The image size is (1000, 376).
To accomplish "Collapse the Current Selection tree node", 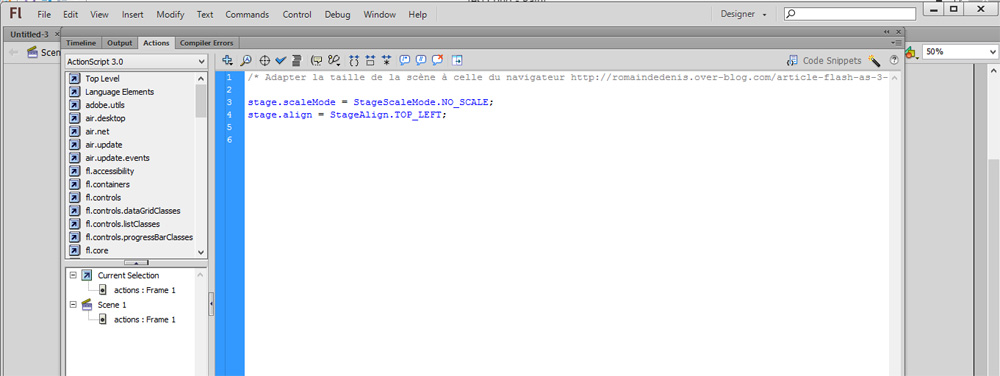I will pos(73,275).
